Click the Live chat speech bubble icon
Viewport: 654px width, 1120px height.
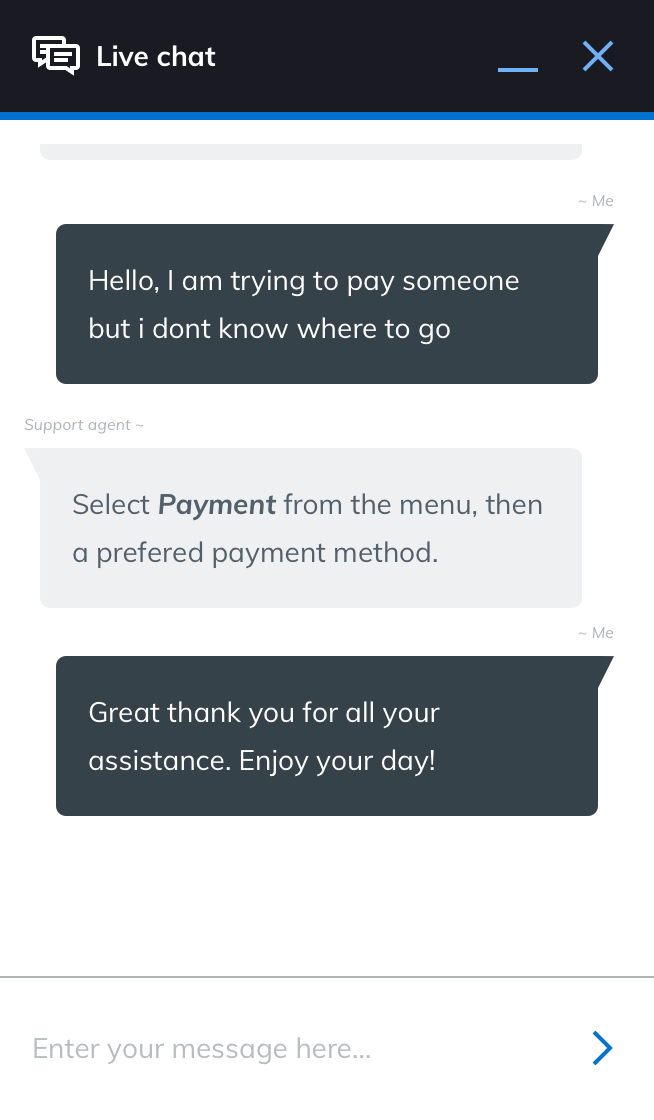click(55, 56)
